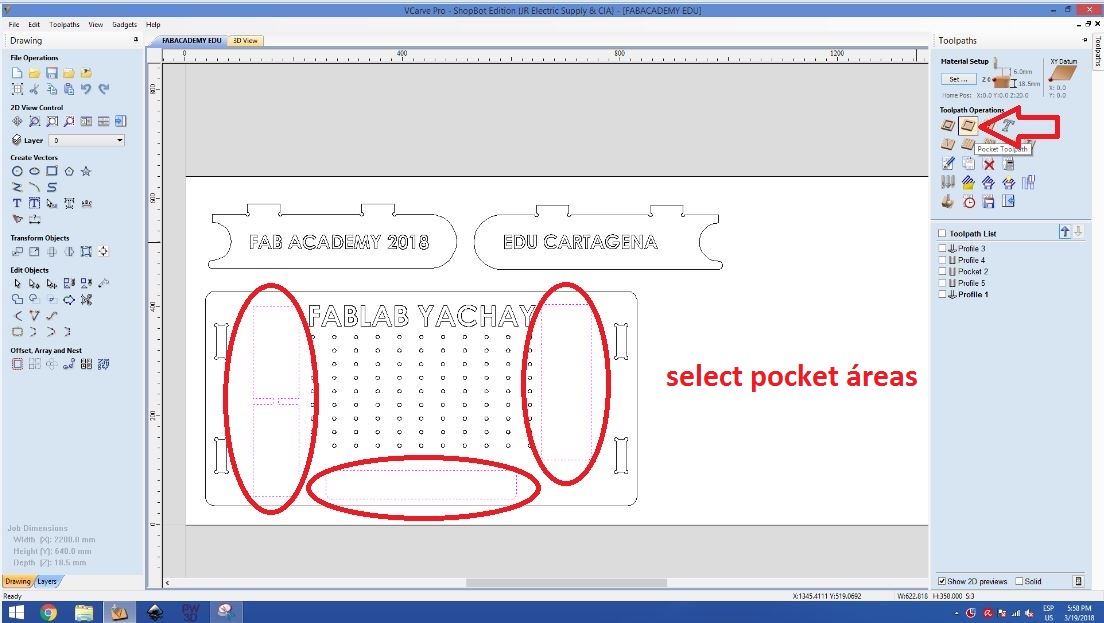Open the Profile Toolpath operation

click(x=948, y=126)
